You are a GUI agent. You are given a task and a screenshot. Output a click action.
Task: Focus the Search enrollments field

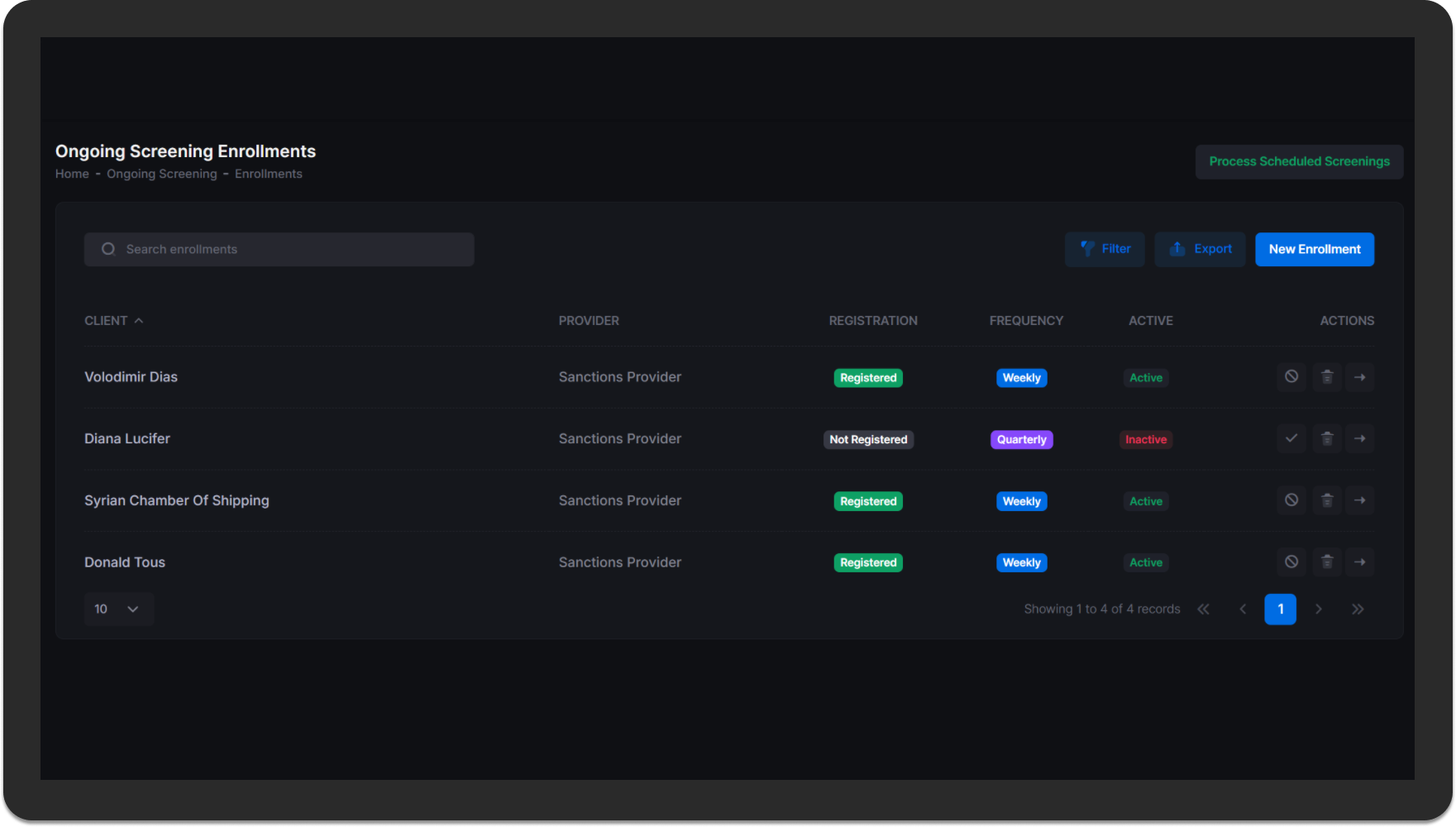pyautogui.click(x=279, y=249)
